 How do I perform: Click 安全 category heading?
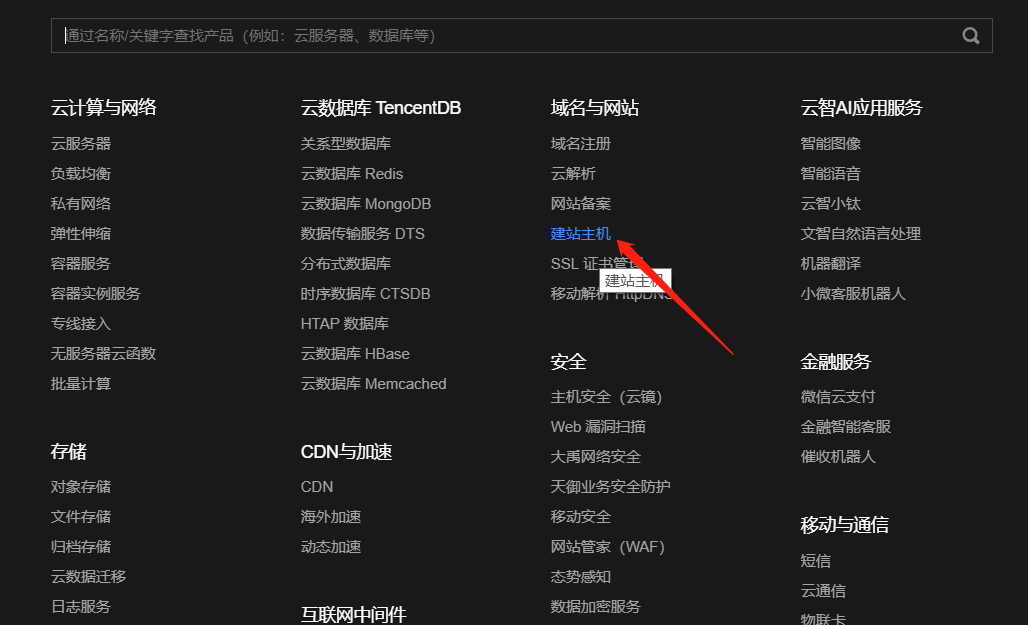(x=568, y=361)
